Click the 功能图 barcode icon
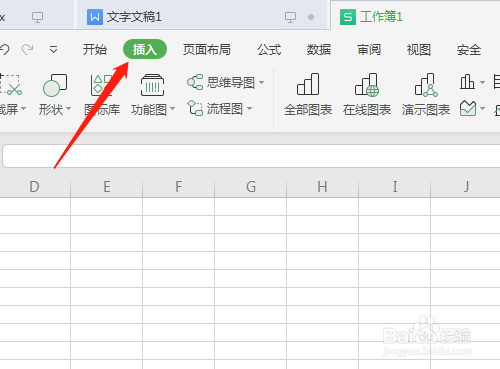The image size is (500, 369). [x=152, y=85]
